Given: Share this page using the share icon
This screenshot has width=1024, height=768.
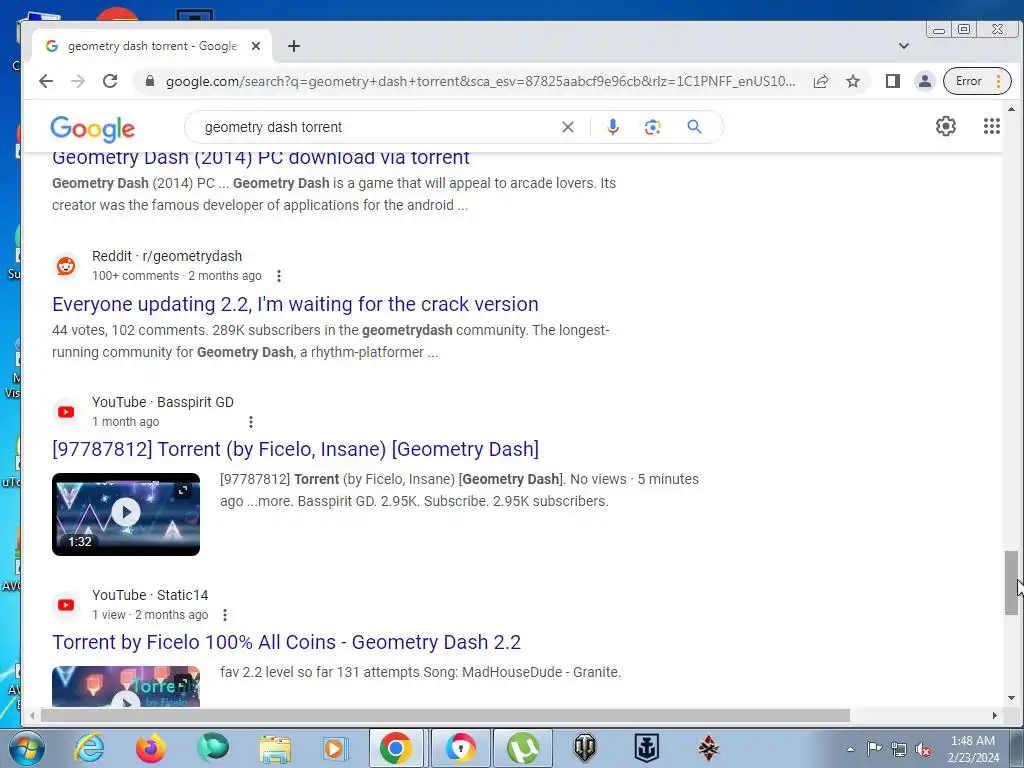Looking at the screenshot, I should pos(821,81).
